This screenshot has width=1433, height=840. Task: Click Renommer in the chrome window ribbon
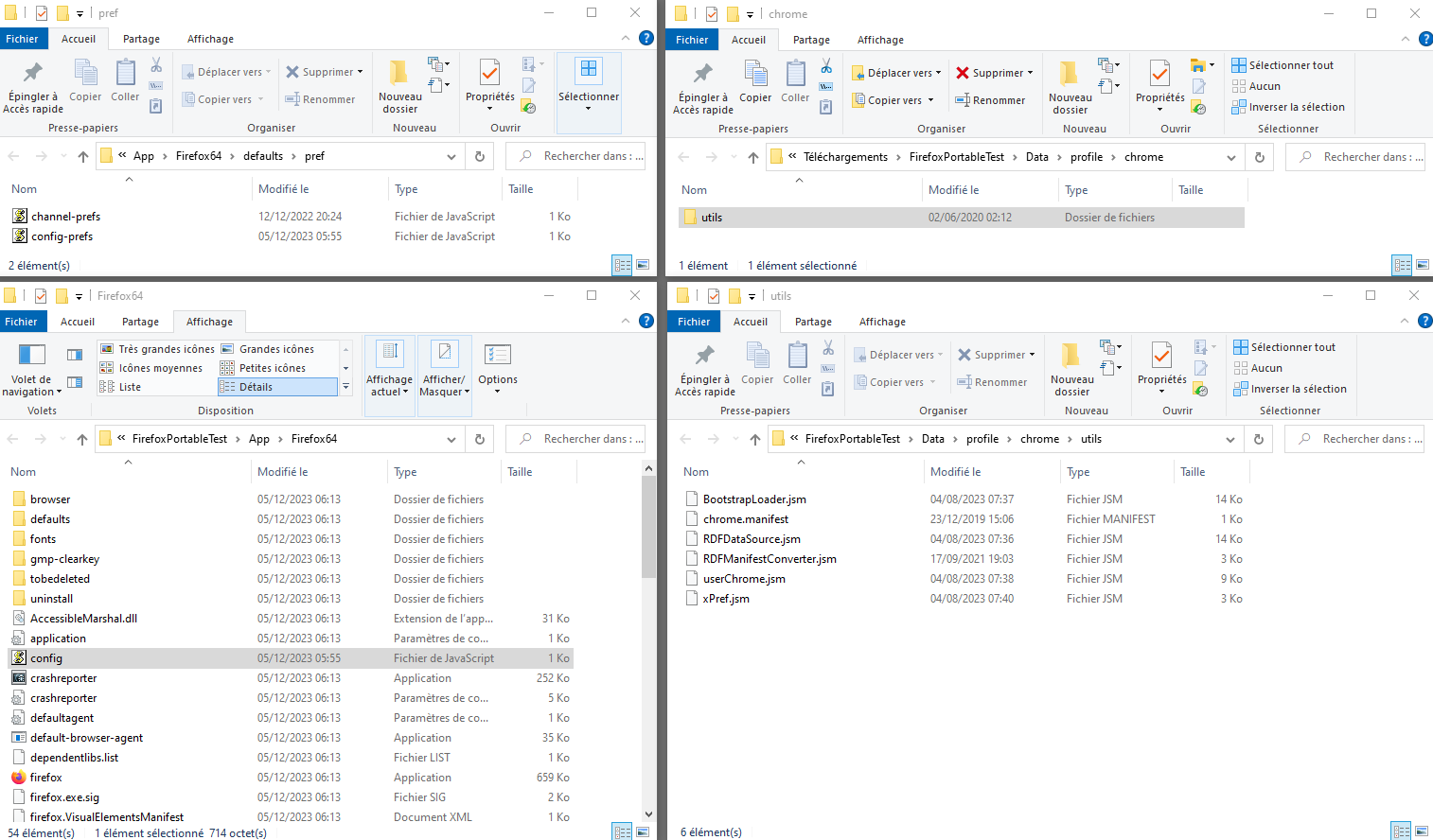pos(990,100)
